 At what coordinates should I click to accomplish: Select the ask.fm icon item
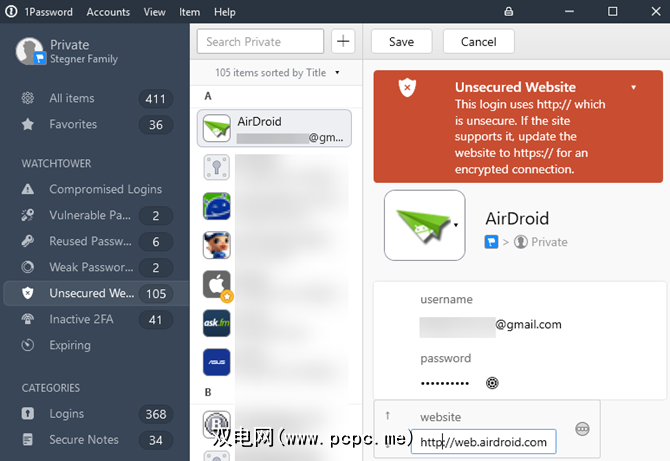pyautogui.click(x=217, y=323)
